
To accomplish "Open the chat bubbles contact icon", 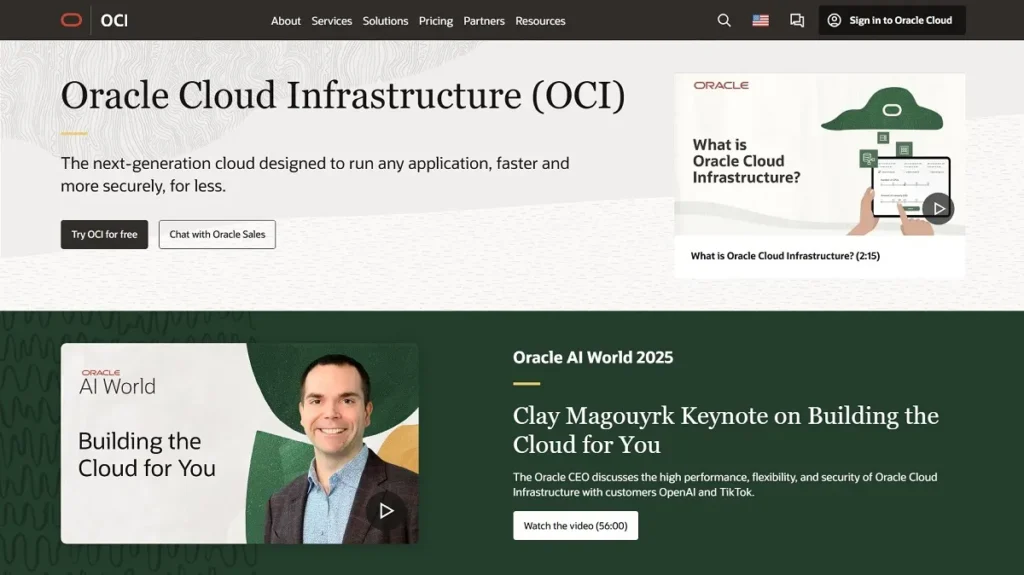I will coord(797,20).
